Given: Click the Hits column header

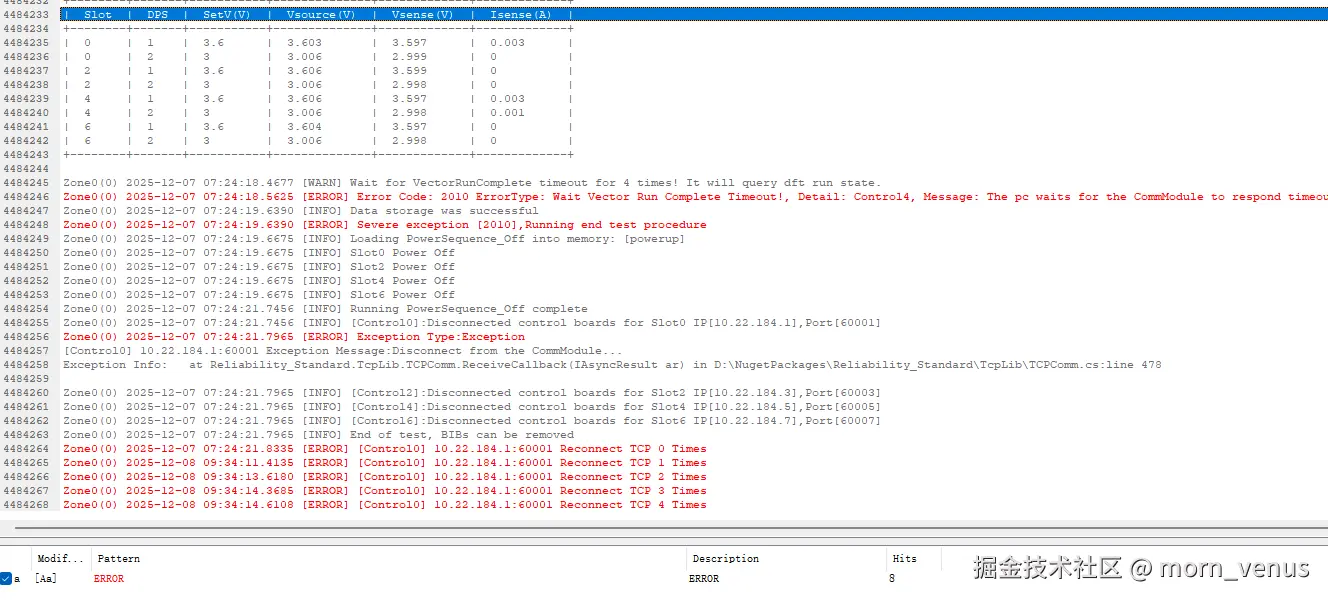Looking at the screenshot, I should [904, 558].
